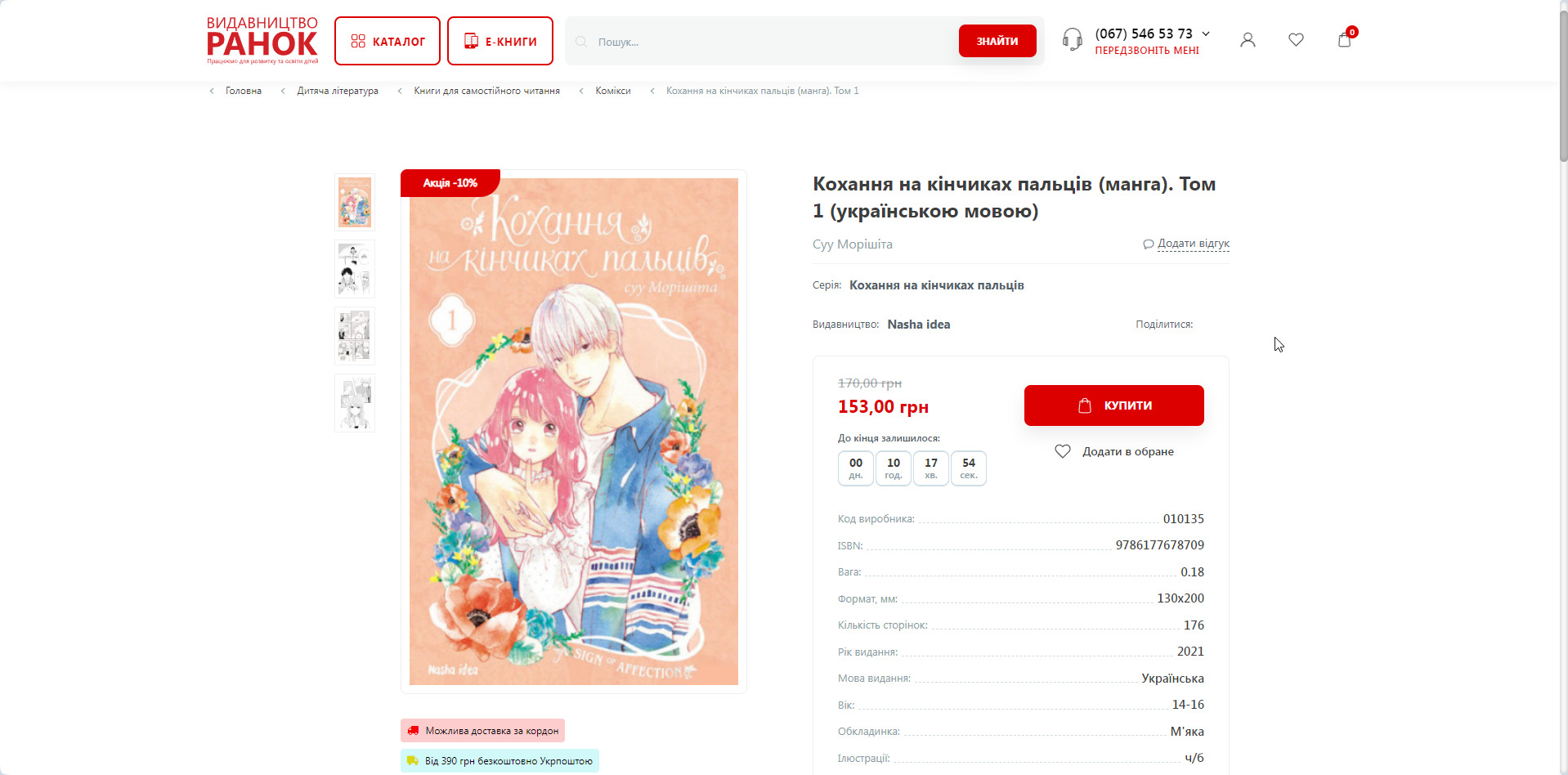Select the second preview thumbnail
Viewport: 1568px width, 775px height.
pyautogui.click(x=355, y=269)
